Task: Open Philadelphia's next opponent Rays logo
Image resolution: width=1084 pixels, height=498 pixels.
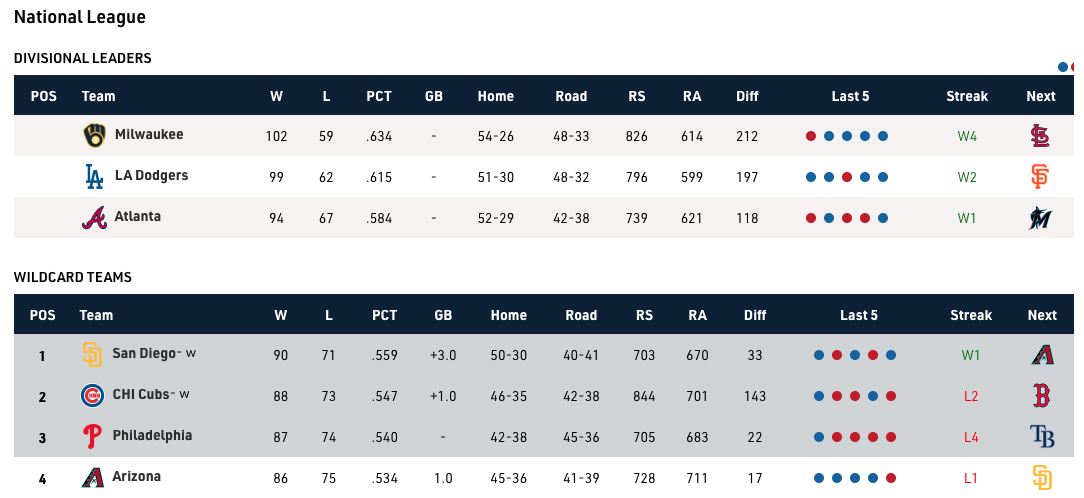Action: point(1042,436)
